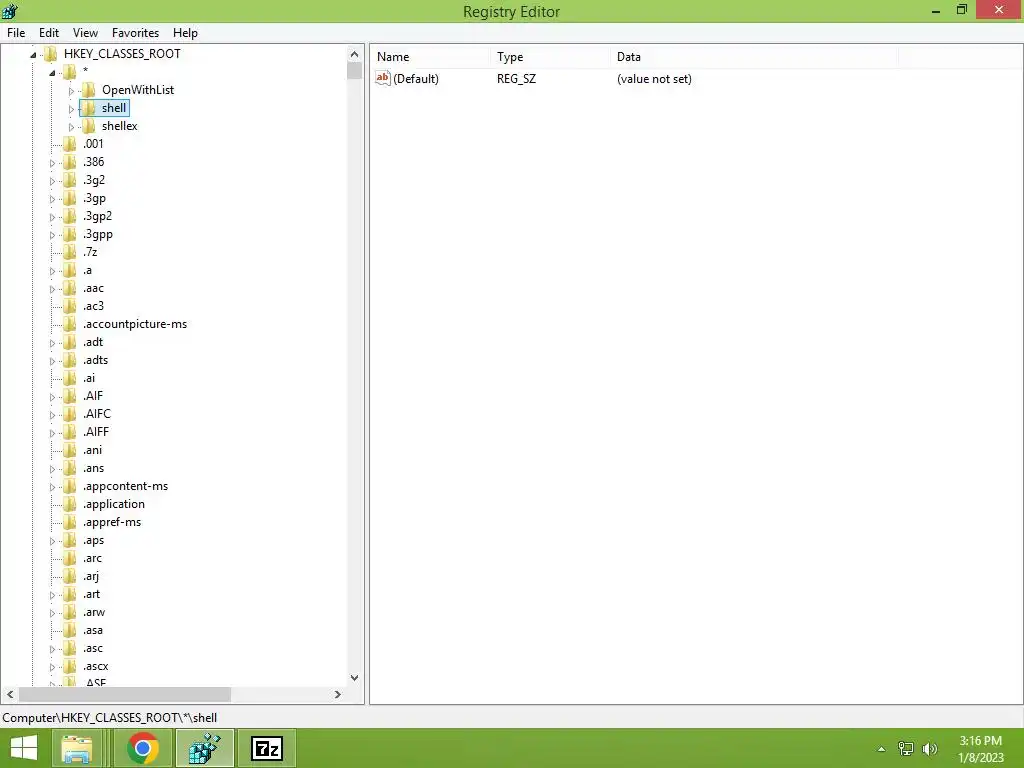
Task: Select the .adts key
Action: (x=95, y=360)
